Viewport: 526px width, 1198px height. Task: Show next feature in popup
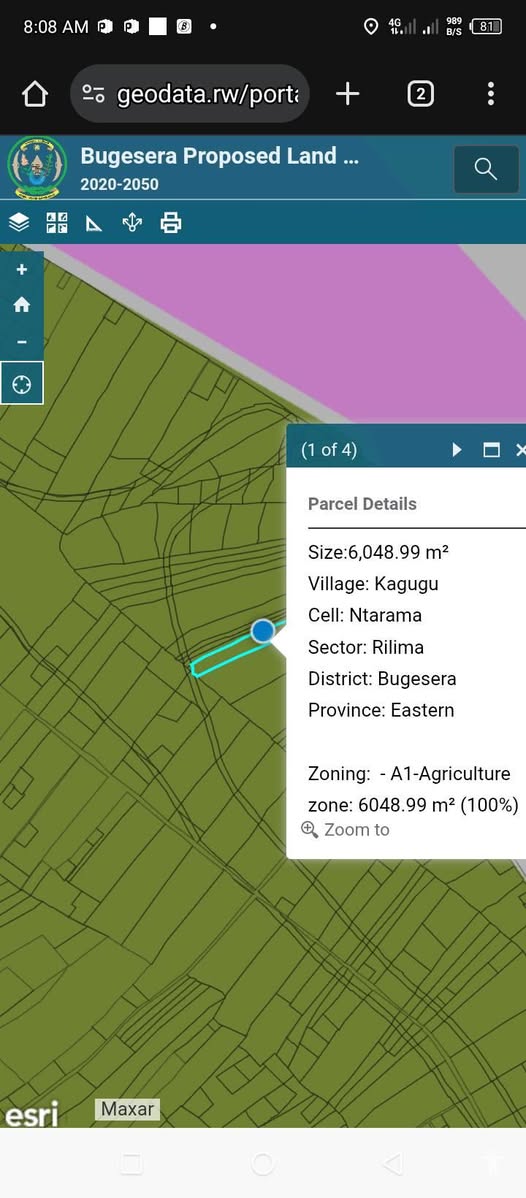[457, 450]
